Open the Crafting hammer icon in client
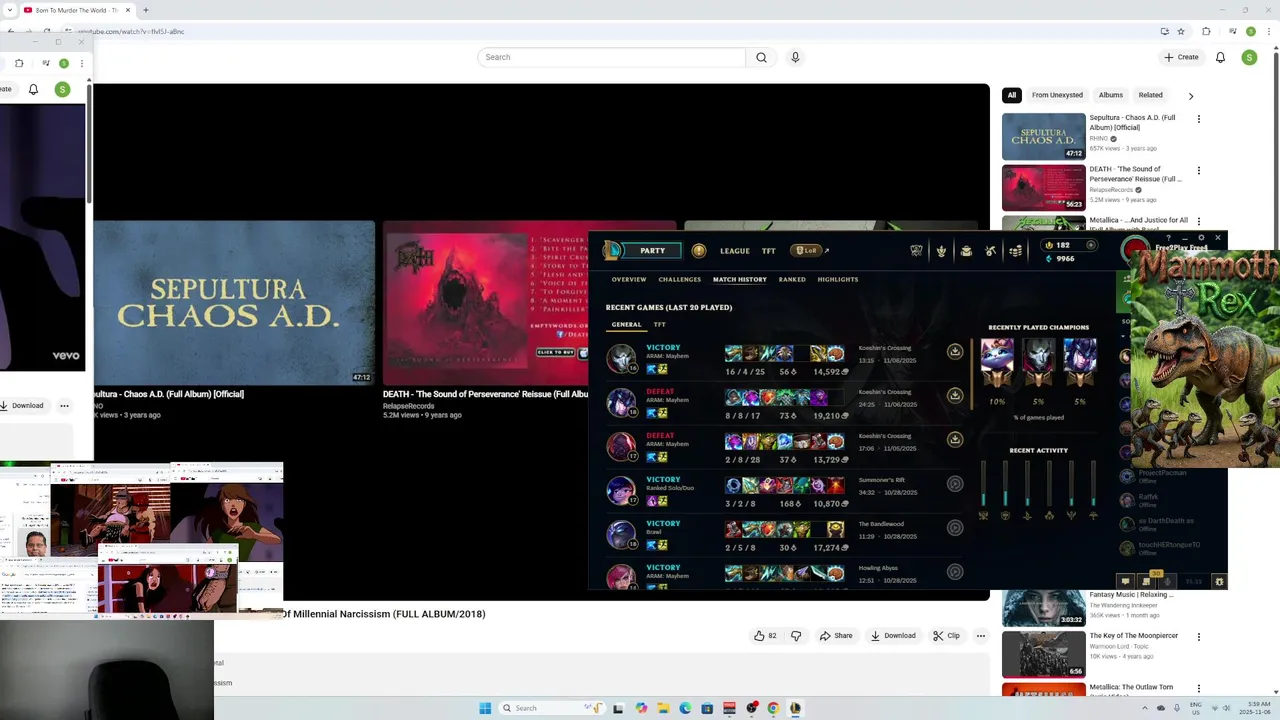 point(991,251)
